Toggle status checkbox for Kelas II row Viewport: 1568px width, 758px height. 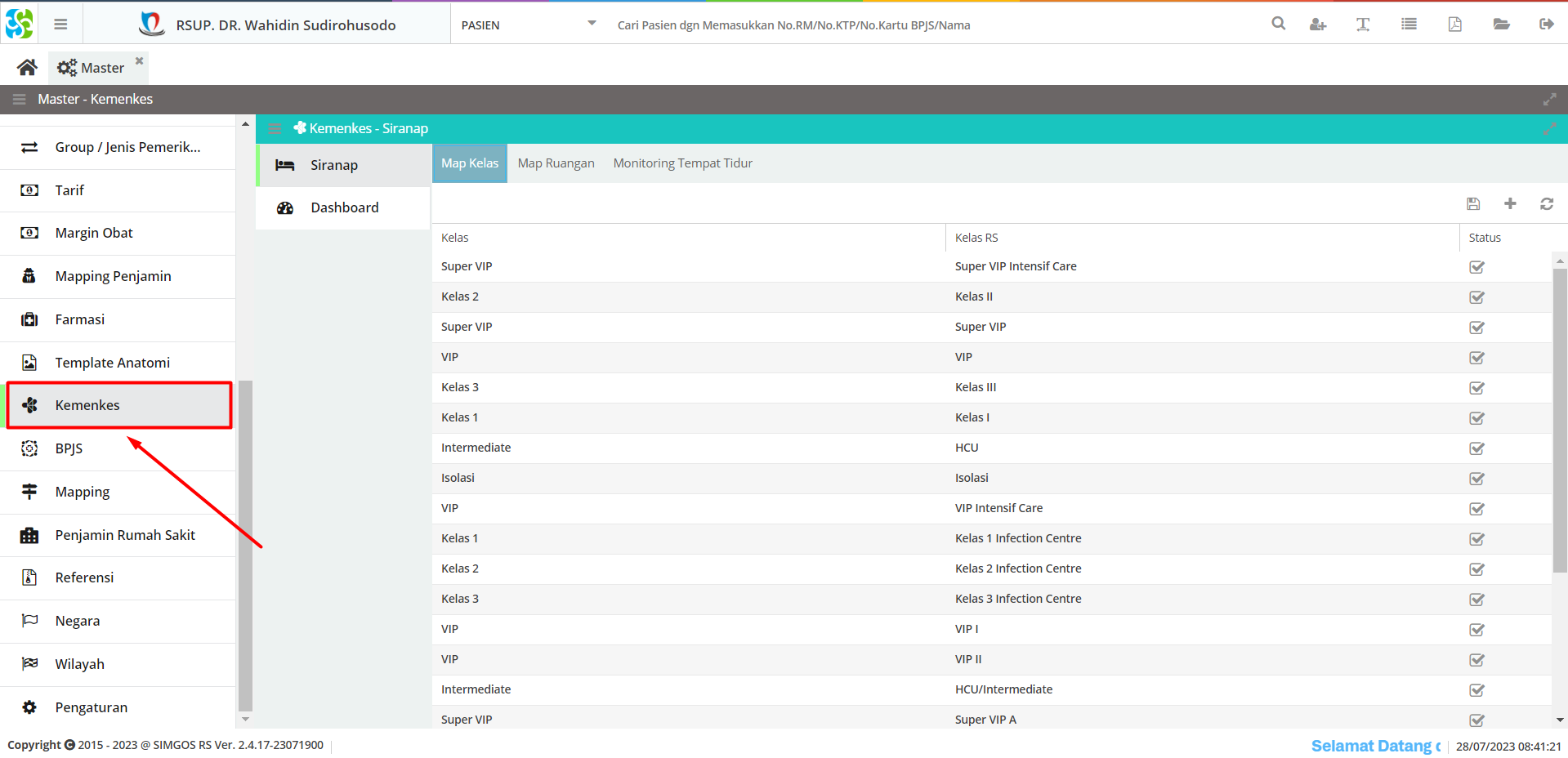coord(1476,297)
